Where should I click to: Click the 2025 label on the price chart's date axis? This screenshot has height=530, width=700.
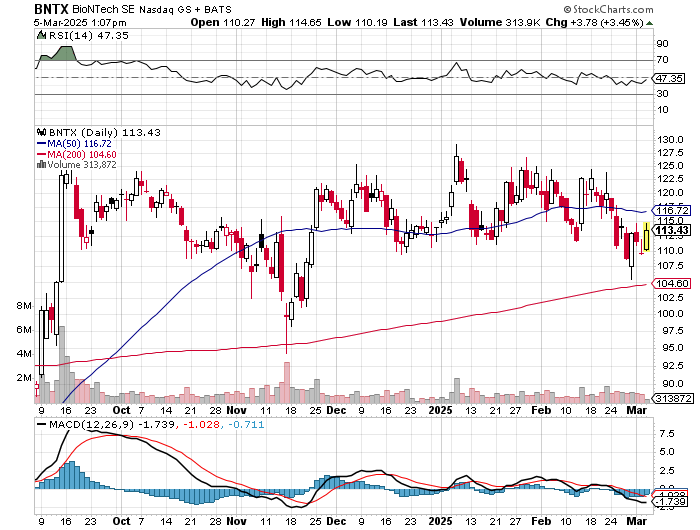tap(440, 410)
